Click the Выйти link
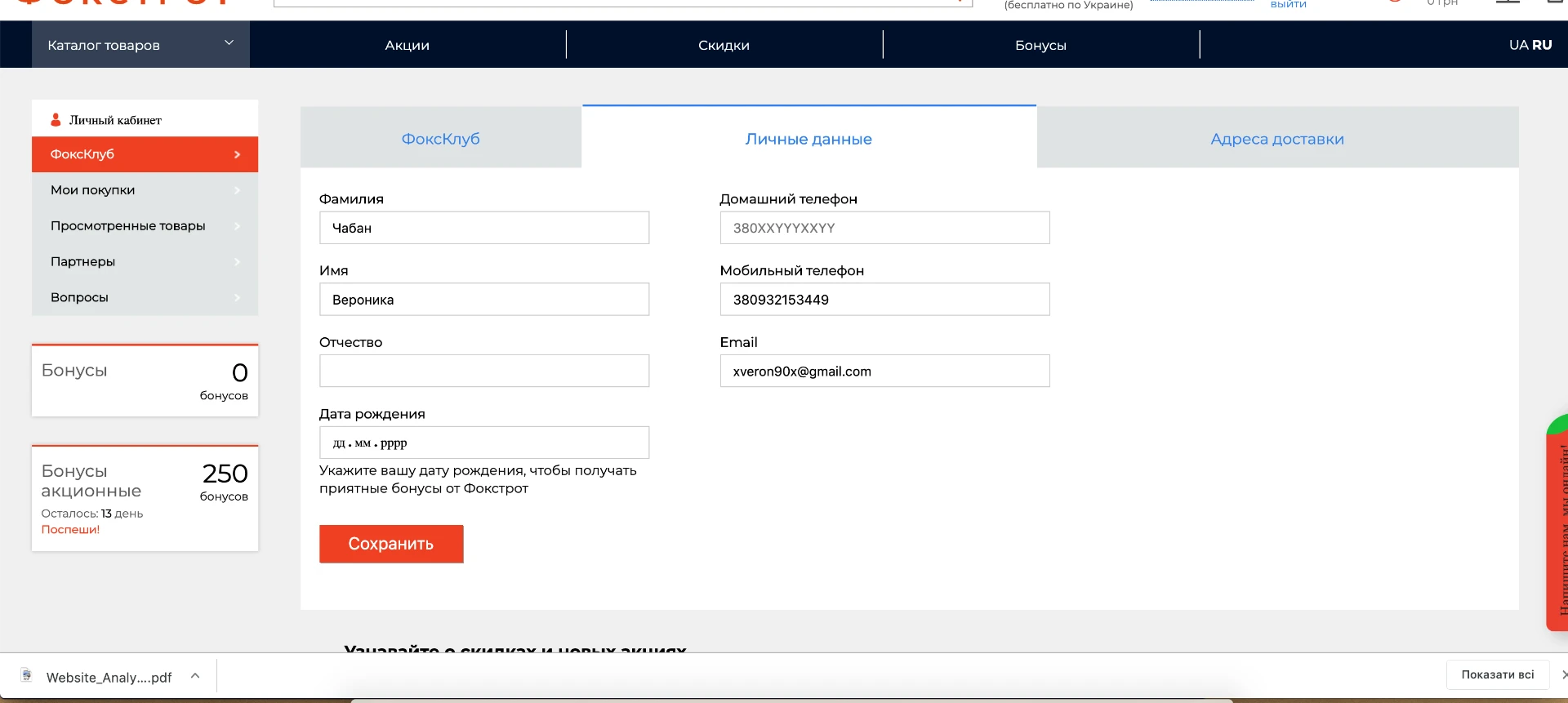The image size is (1568, 703). point(1288,4)
